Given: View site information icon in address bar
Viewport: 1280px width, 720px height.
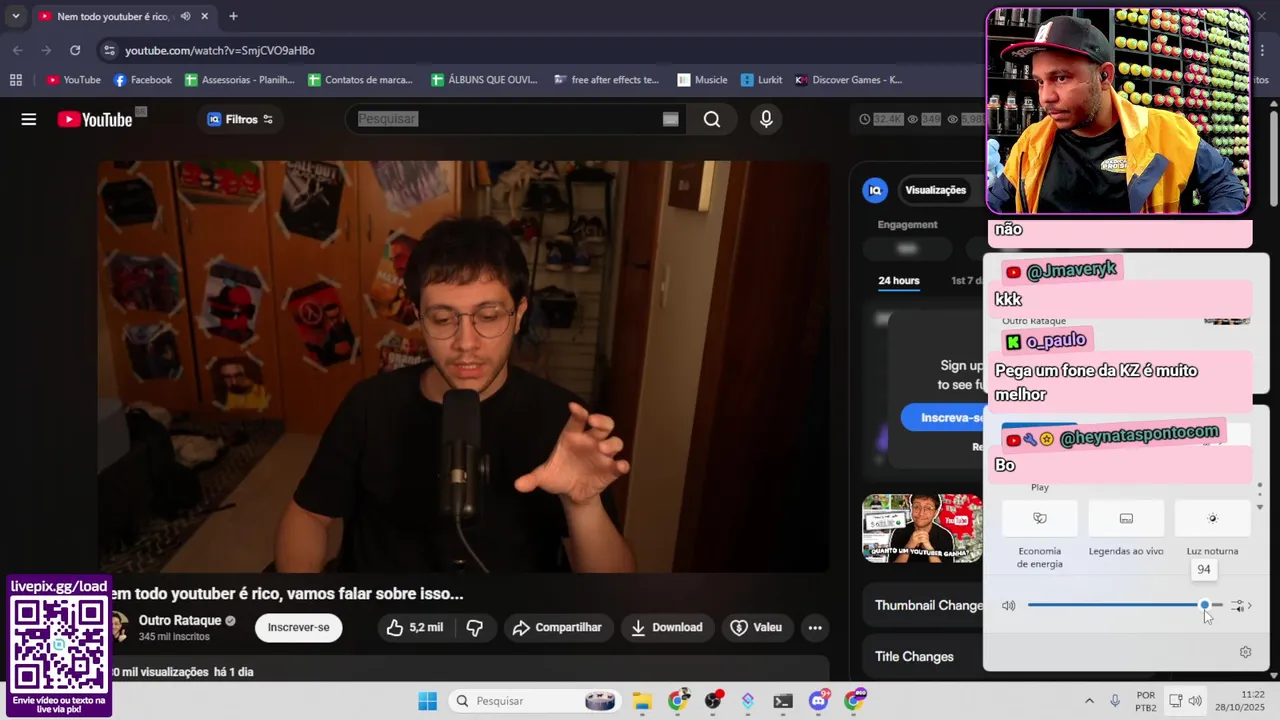Looking at the screenshot, I should (109, 50).
